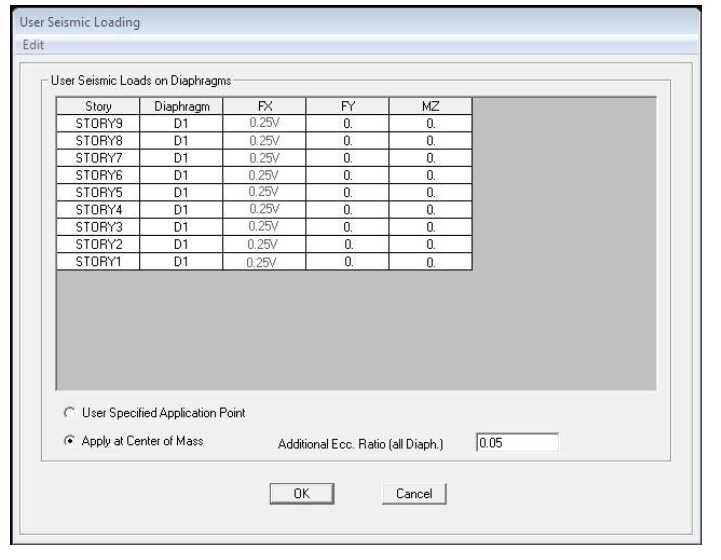Select the STORY3 row label
Viewport: 721px width, 560px height.
(98, 227)
